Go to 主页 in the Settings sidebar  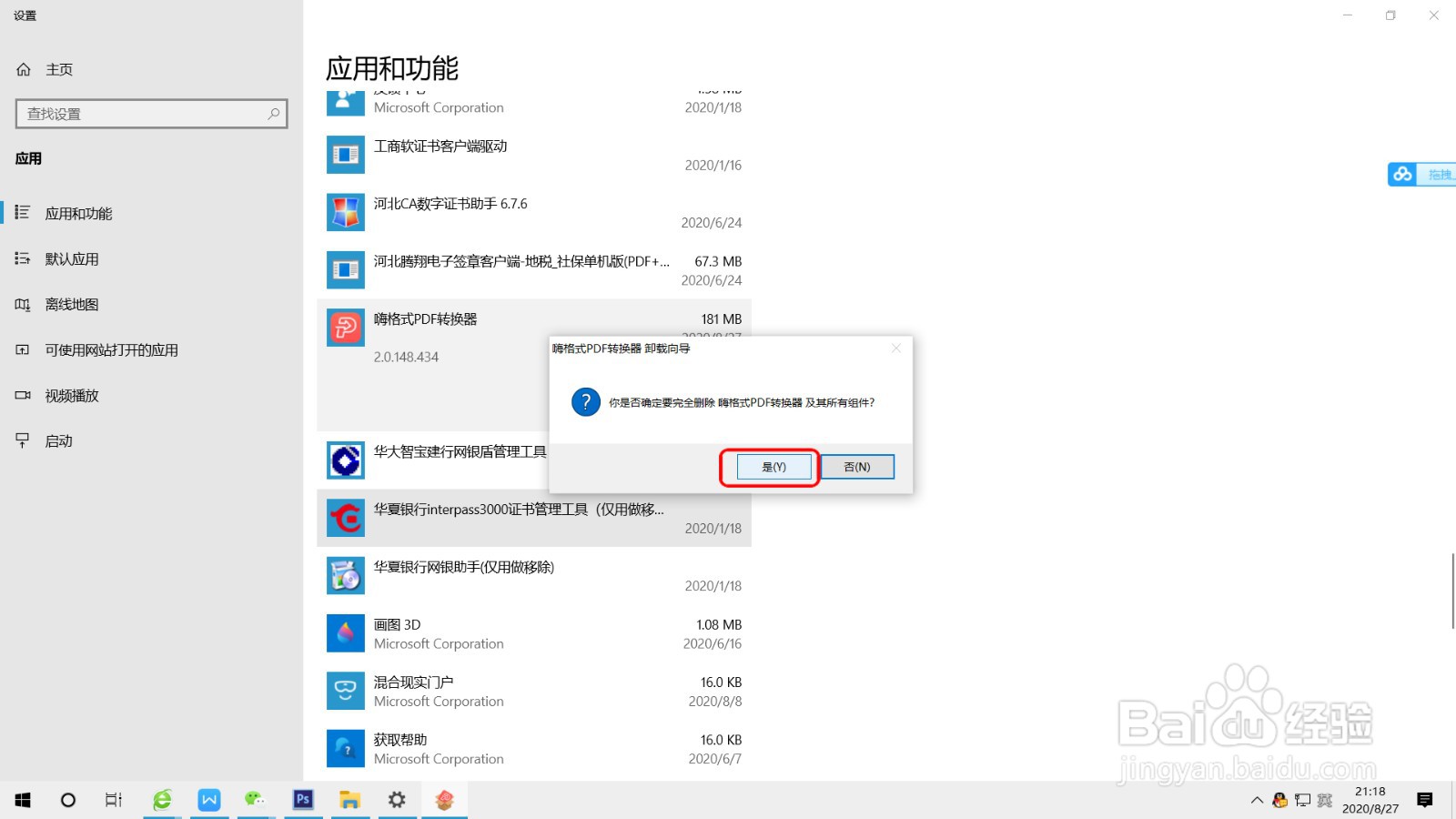coord(59,69)
